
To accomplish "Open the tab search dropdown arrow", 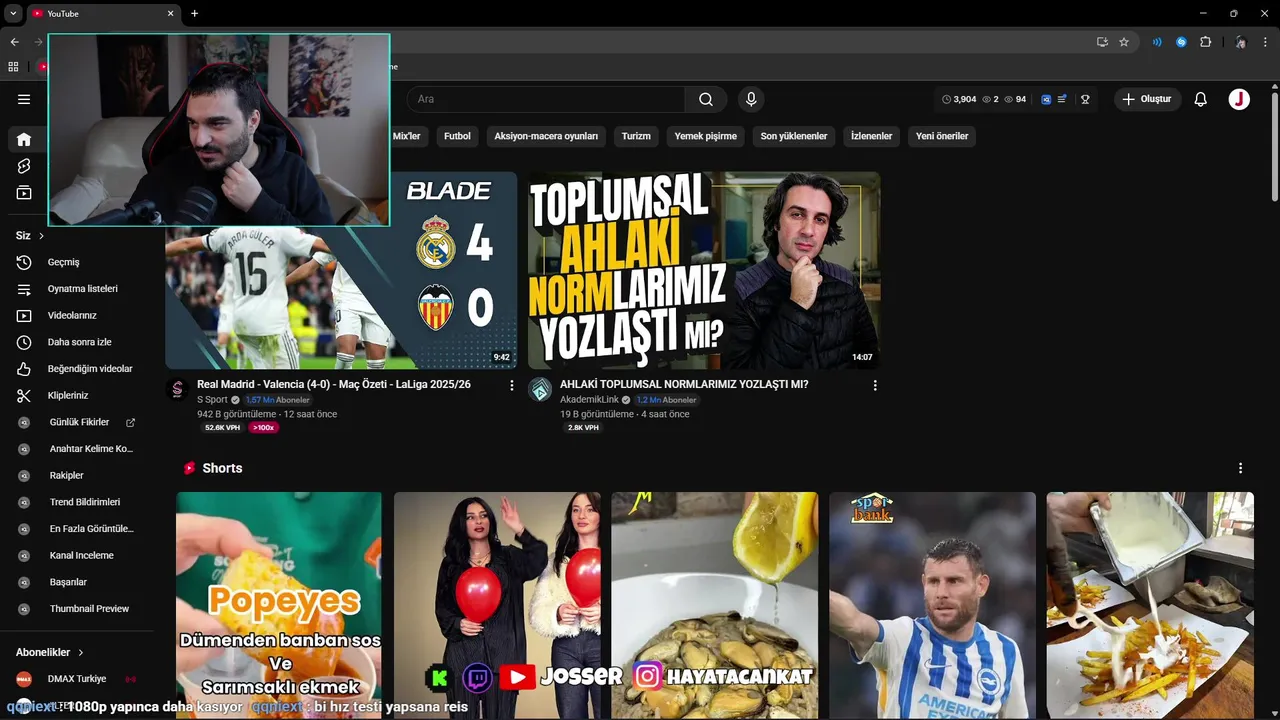I will (x=13, y=13).
